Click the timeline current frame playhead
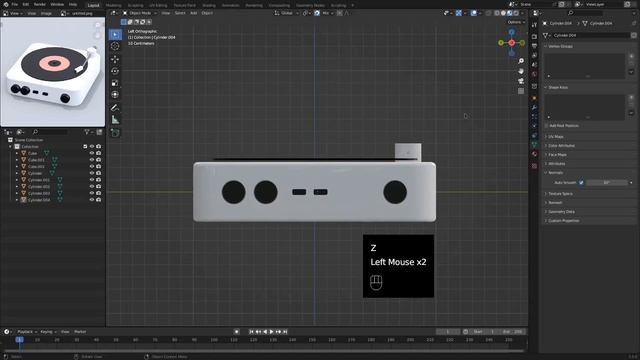 click(x=19, y=340)
